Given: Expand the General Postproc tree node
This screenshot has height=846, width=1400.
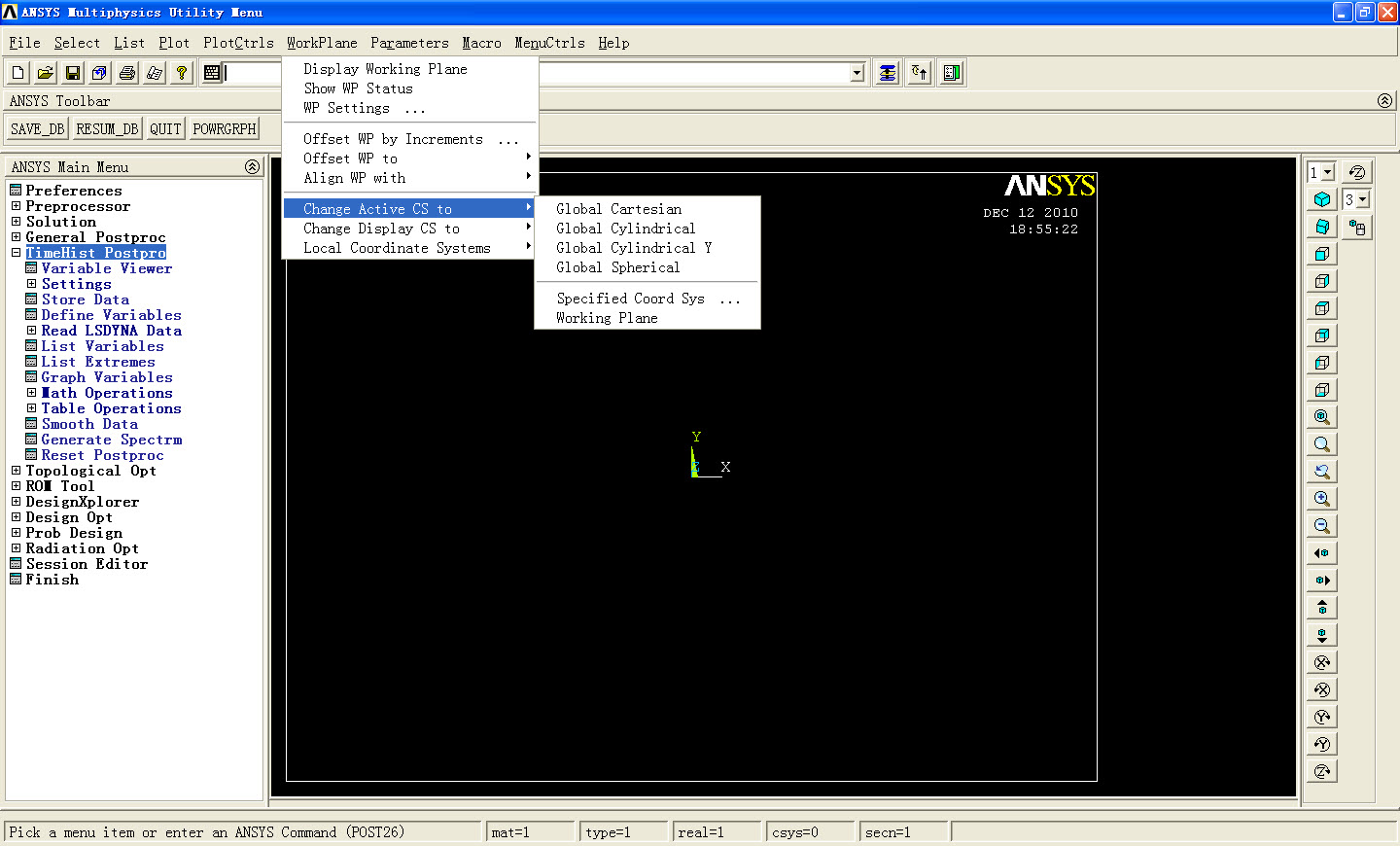Looking at the screenshot, I should (16, 237).
